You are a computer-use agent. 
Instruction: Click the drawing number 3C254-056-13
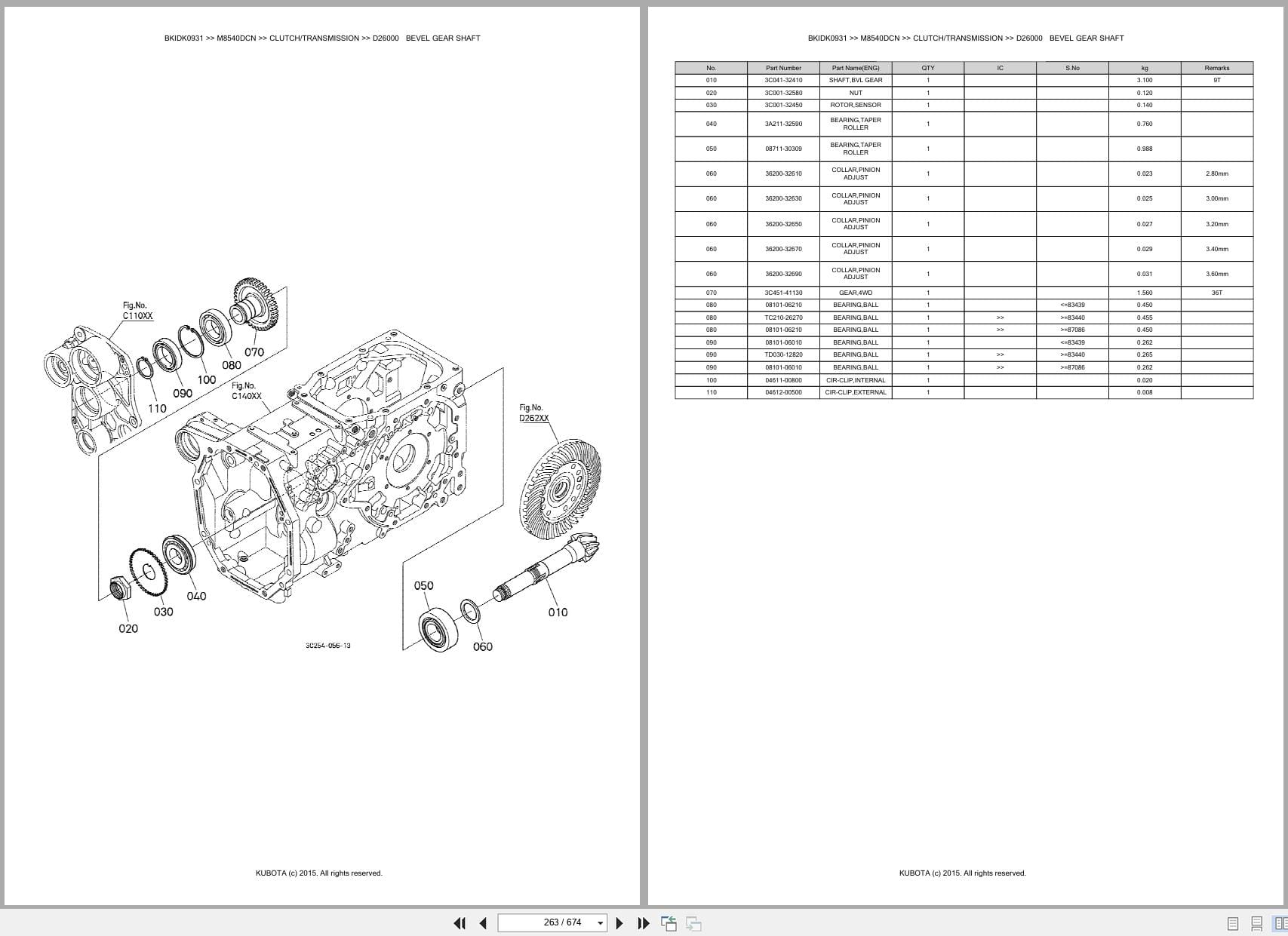point(328,646)
